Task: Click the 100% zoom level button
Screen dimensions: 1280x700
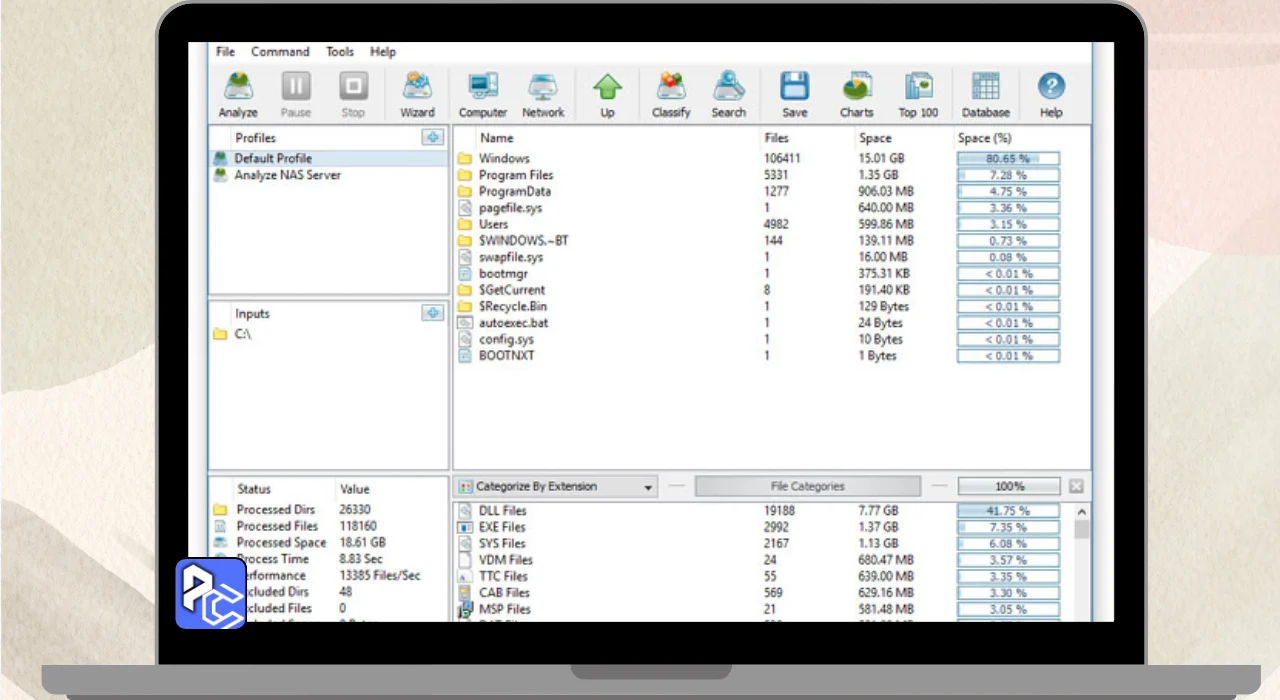Action: (1008, 487)
